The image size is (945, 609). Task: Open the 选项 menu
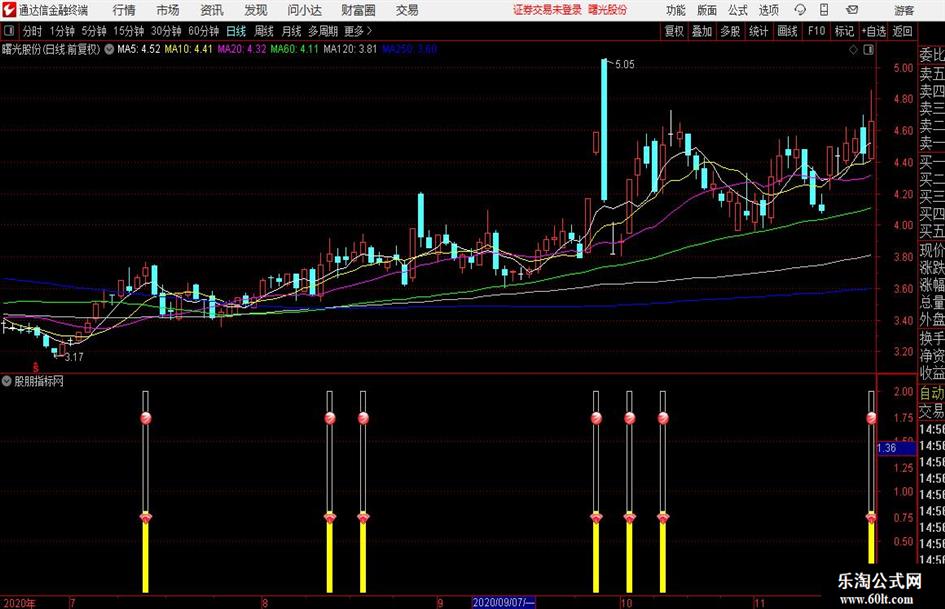tap(768, 10)
